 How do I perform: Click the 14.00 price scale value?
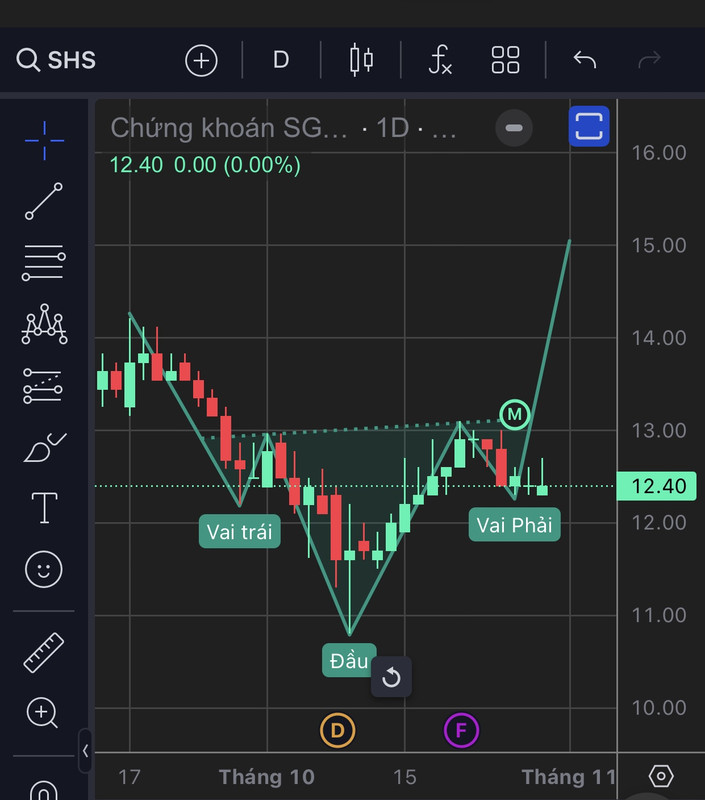coord(659,338)
